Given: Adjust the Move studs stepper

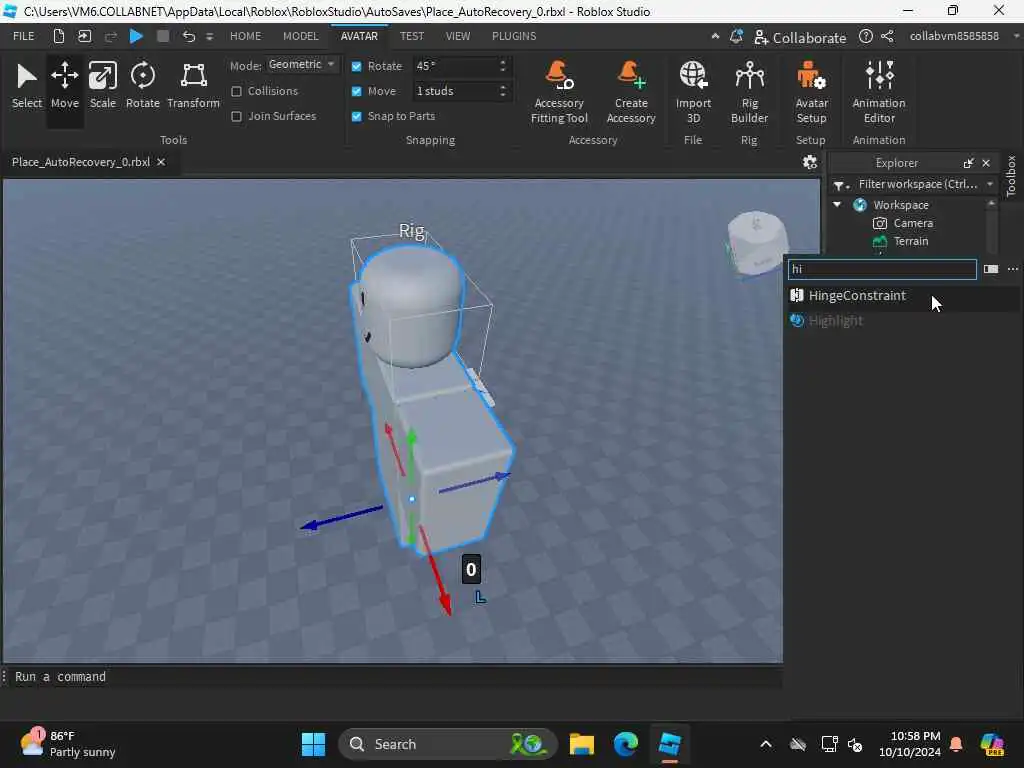Looking at the screenshot, I should (x=502, y=91).
